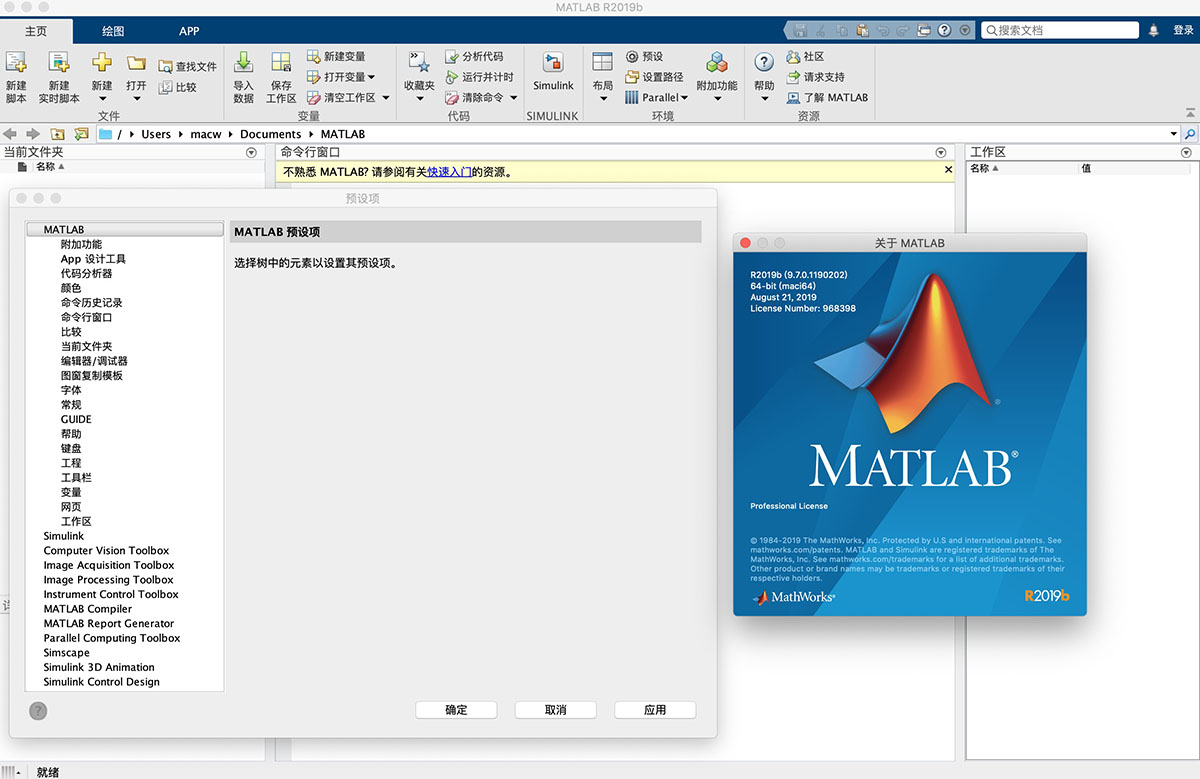Click the 比较 (Compare) icon in the ribbon
Image resolution: width=1200 pixels, height=779 pixels.
165,87
